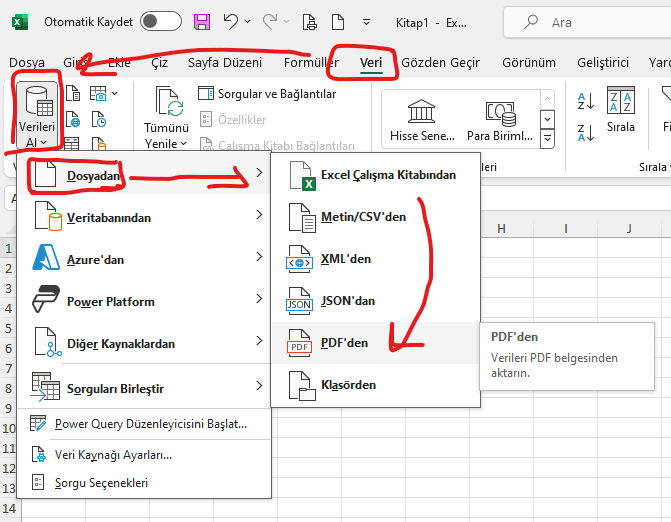Viewport: 671px width, 522px height.
Task: Open Sorguları Birleştir submenu
Action: (144, 386)
